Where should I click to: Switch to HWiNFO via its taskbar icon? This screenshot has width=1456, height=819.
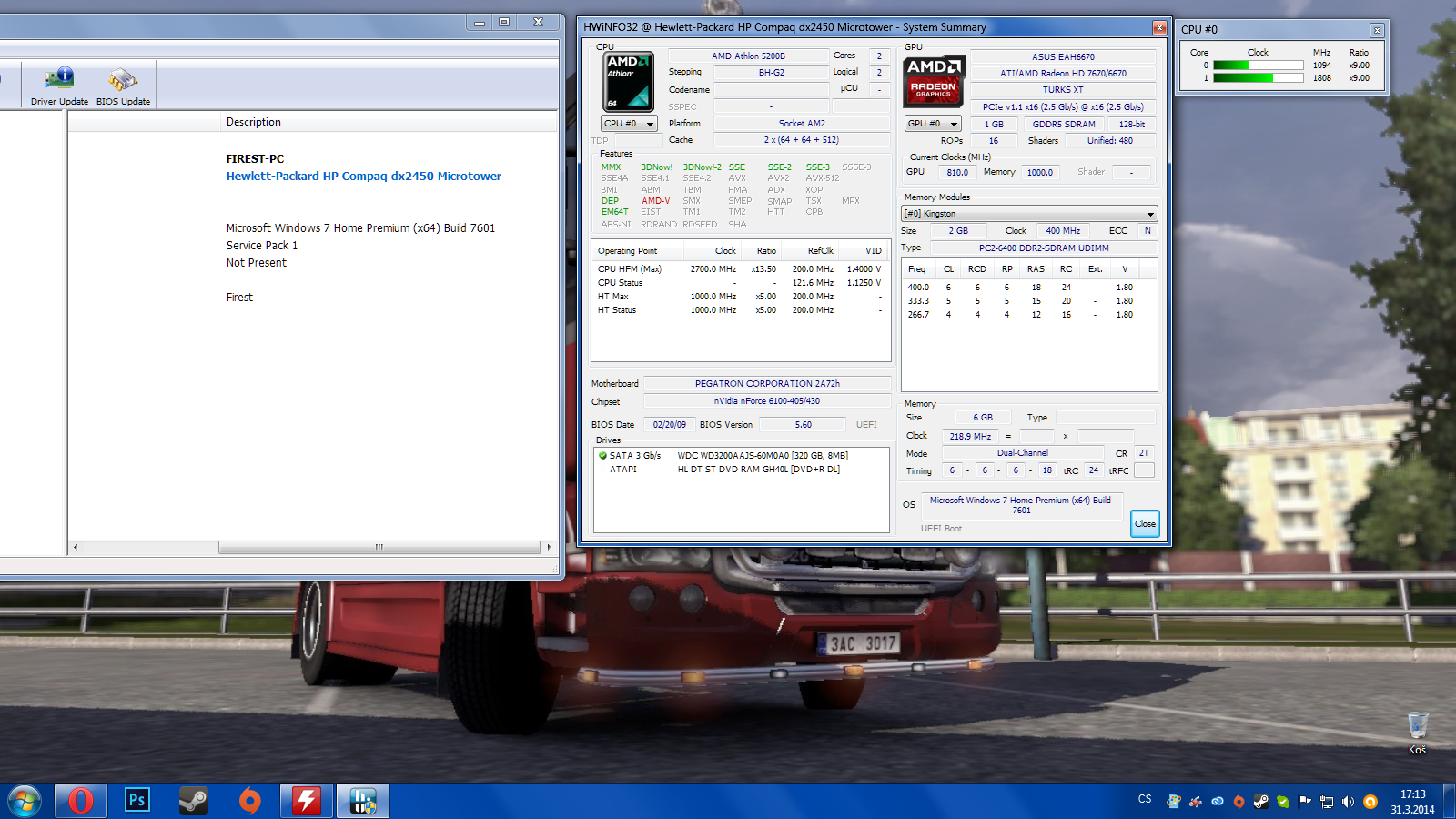point(363,801)
